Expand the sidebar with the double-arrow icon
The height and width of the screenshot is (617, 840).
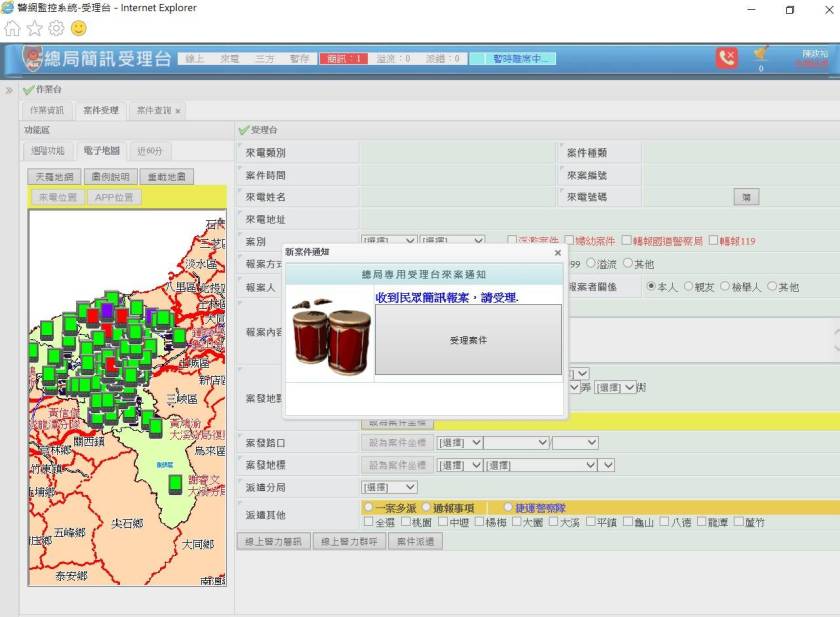pyautogui.click(x=9, y=90)
